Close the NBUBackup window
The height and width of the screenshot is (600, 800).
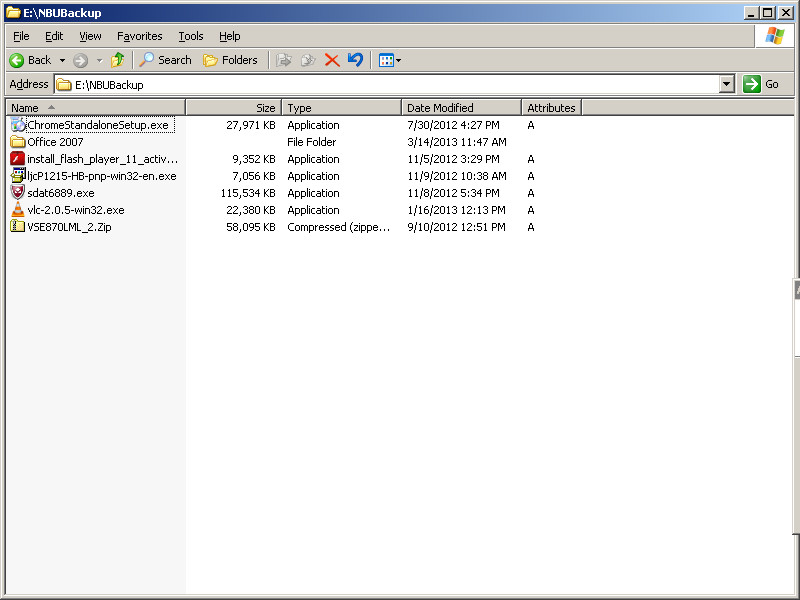(786, 13)
